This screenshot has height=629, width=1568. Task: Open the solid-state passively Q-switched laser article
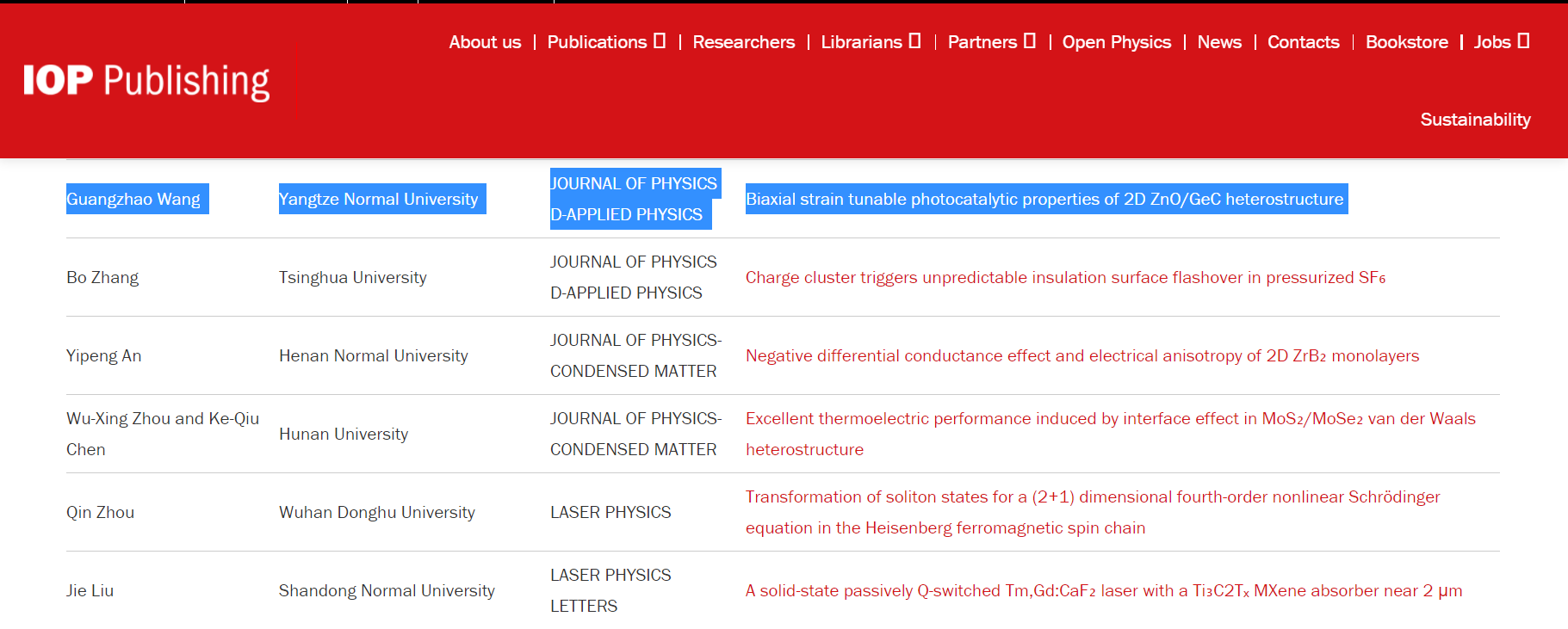pos(1103,591)
